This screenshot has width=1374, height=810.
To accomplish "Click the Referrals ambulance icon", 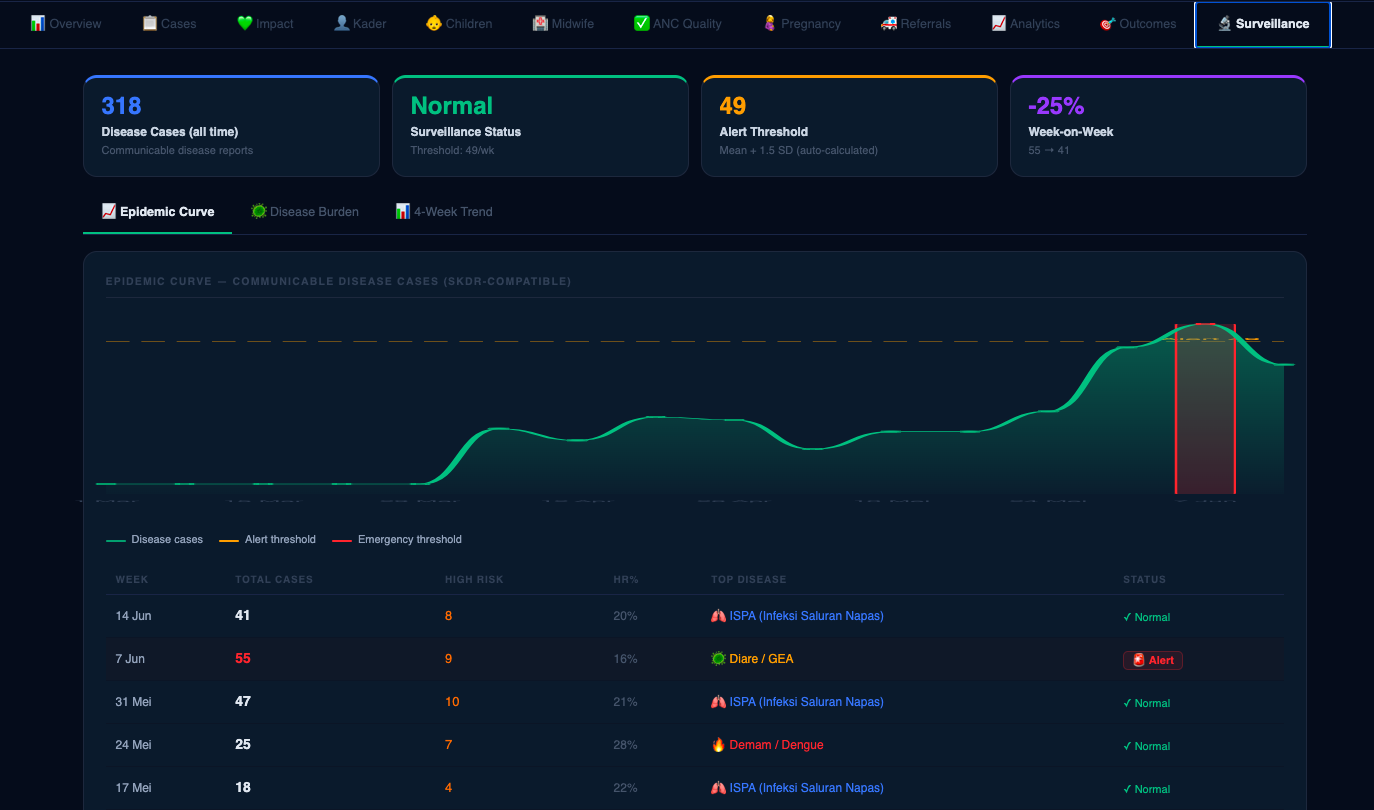I will pyautogui.click(x=888, y=23).
